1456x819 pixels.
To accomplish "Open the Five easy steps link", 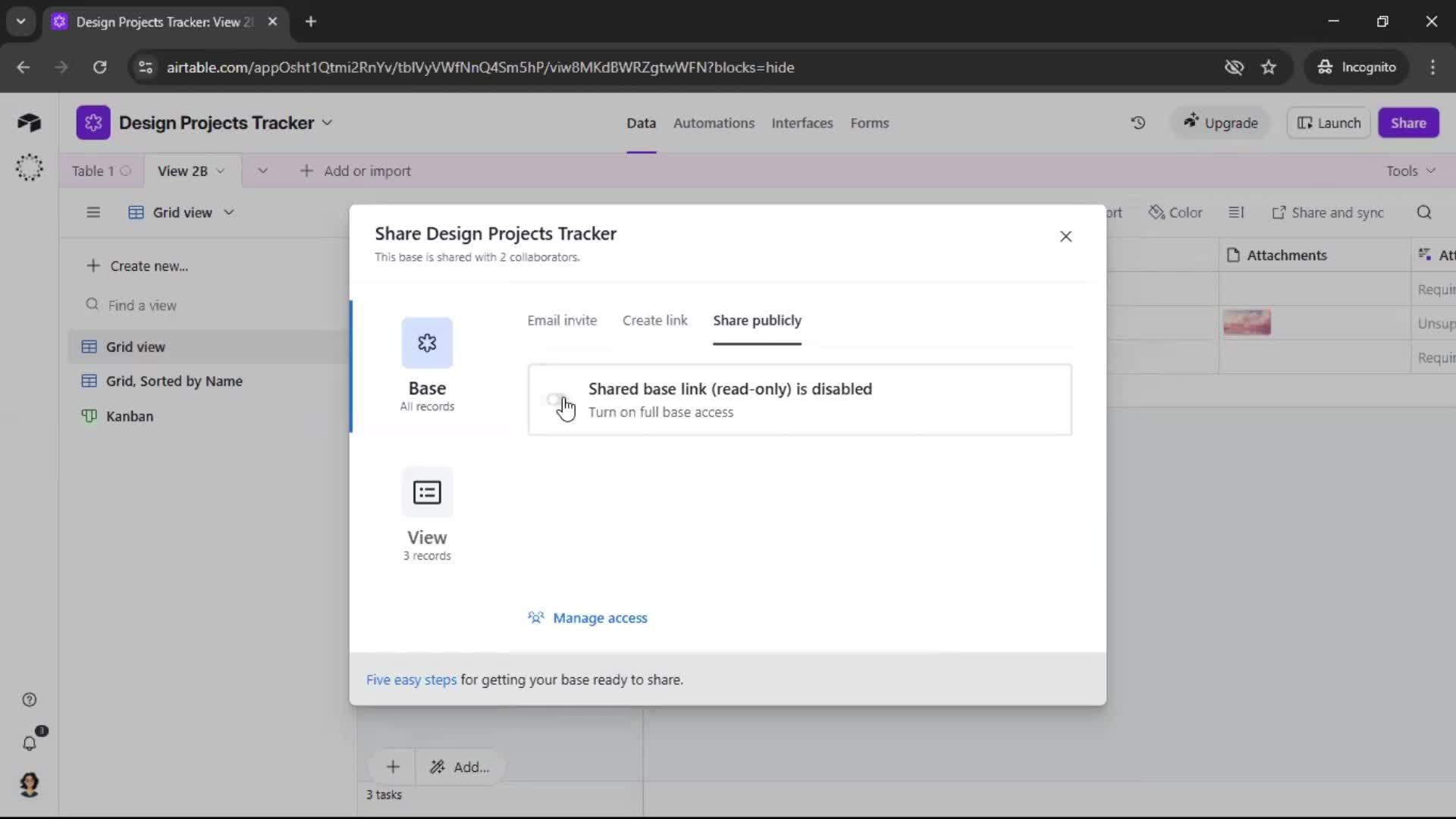I will (411, 680).
